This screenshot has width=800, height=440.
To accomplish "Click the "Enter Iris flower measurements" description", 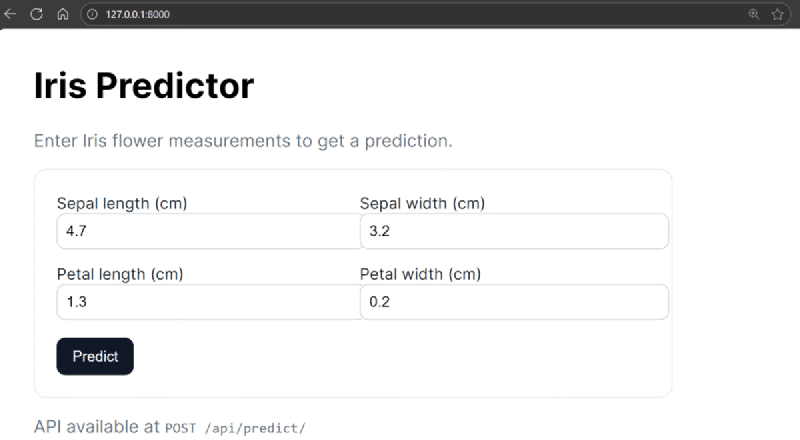I will pyautogui.click(x=243, y=140).
